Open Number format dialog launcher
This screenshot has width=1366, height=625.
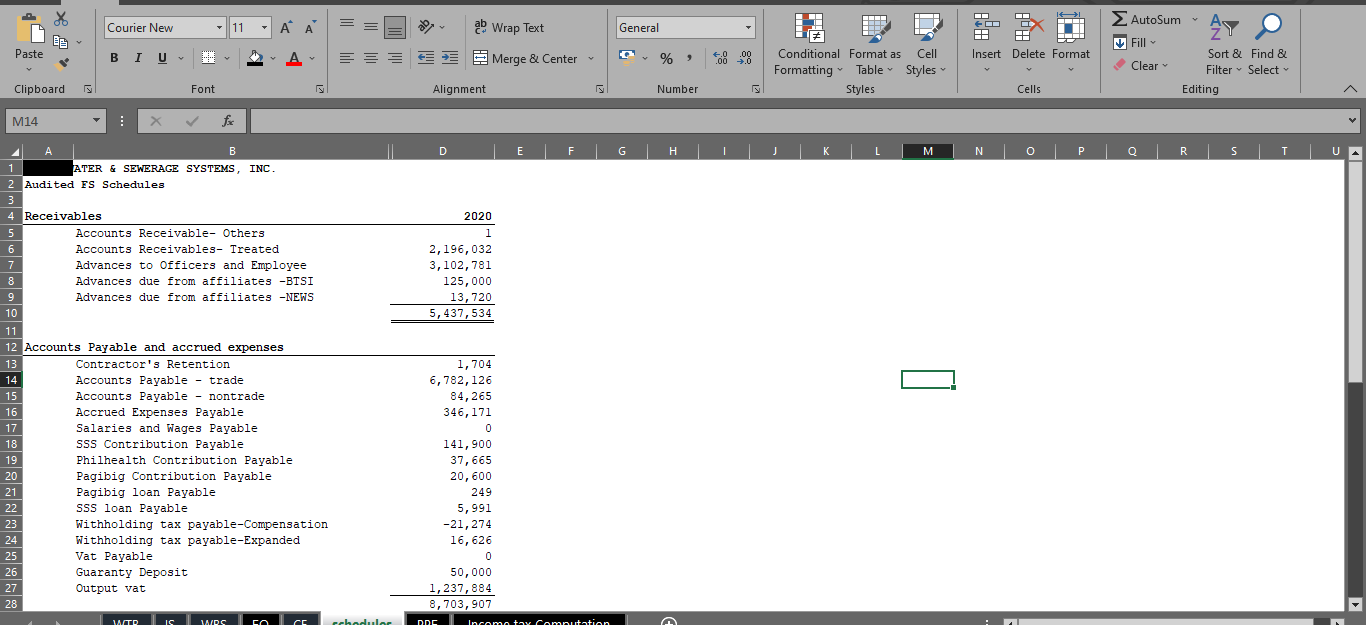click(755, 89)
